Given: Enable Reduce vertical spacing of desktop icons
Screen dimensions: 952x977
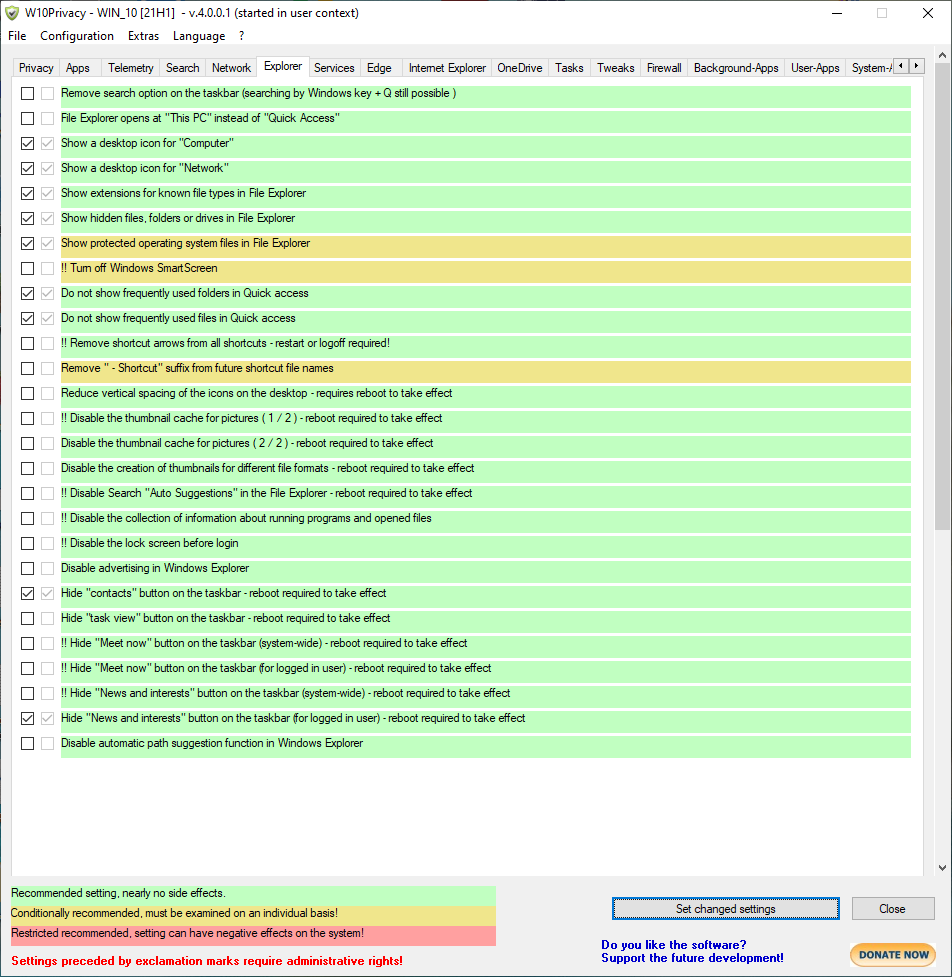Looking at the screenshot, I should click(27, 393).
